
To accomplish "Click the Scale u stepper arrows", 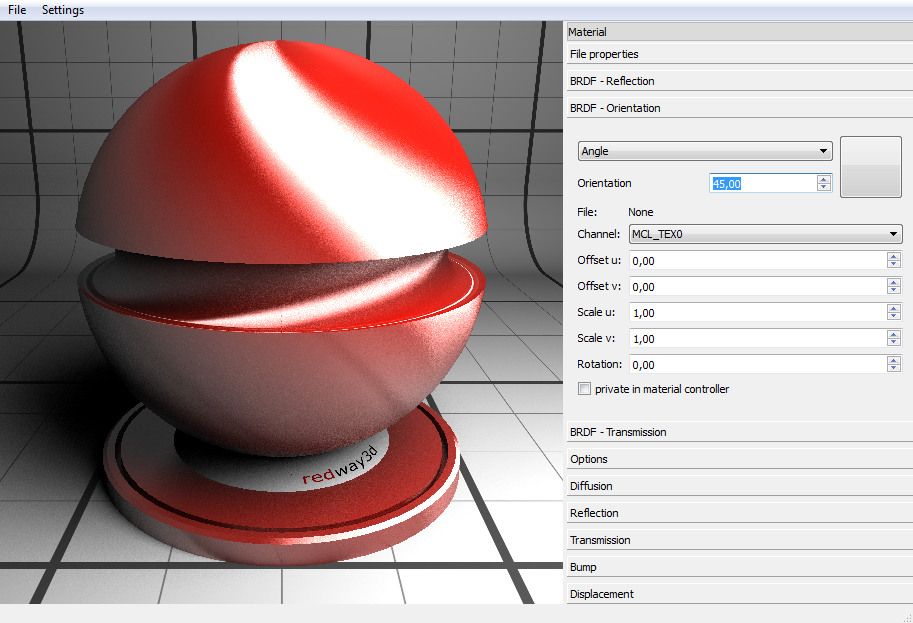I will tap(894, 313).
